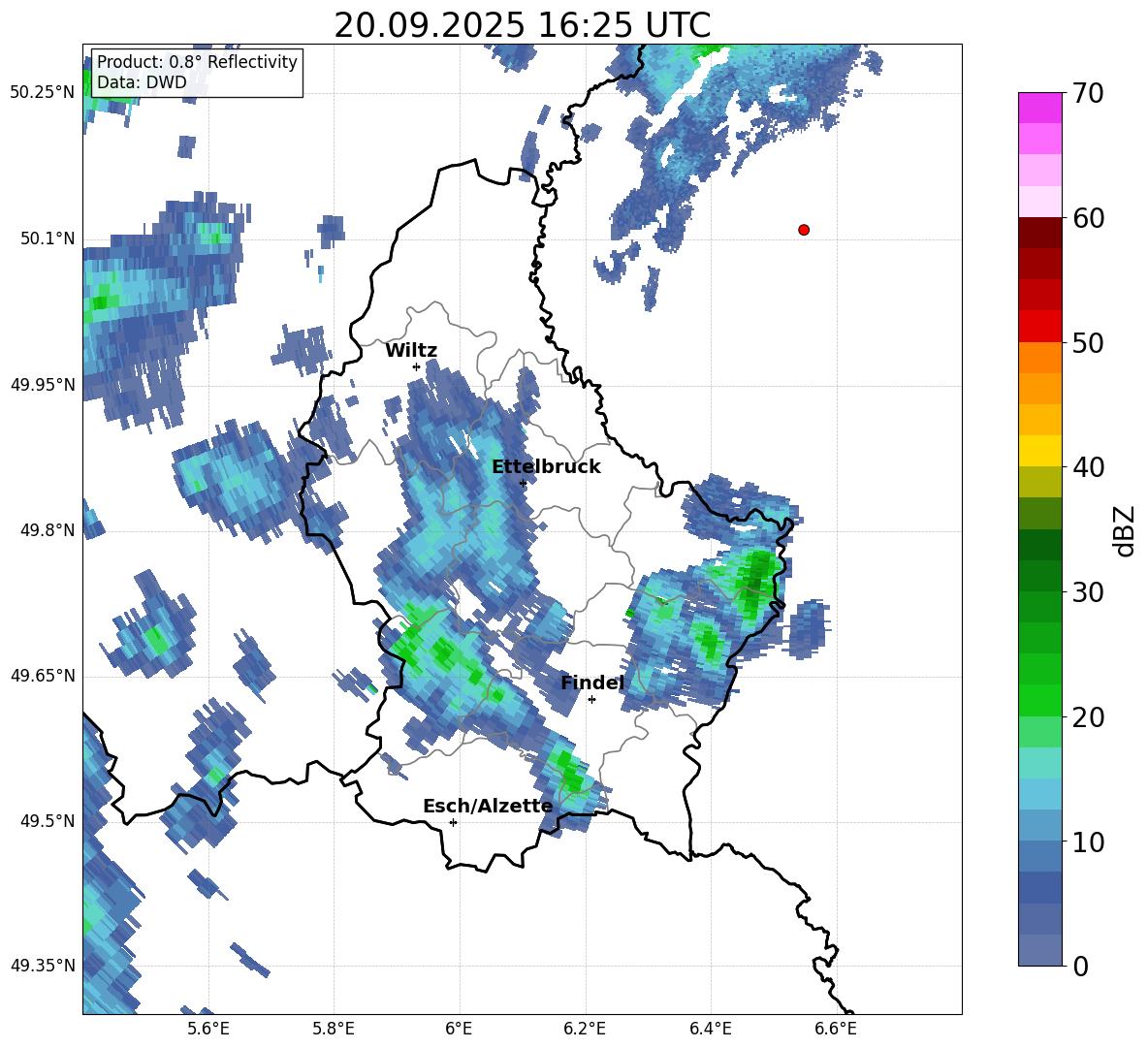Viewport: 1148px width, 1048px height.
Task: Click the 60 value on the colorbar
Action: coord(1088,218)
